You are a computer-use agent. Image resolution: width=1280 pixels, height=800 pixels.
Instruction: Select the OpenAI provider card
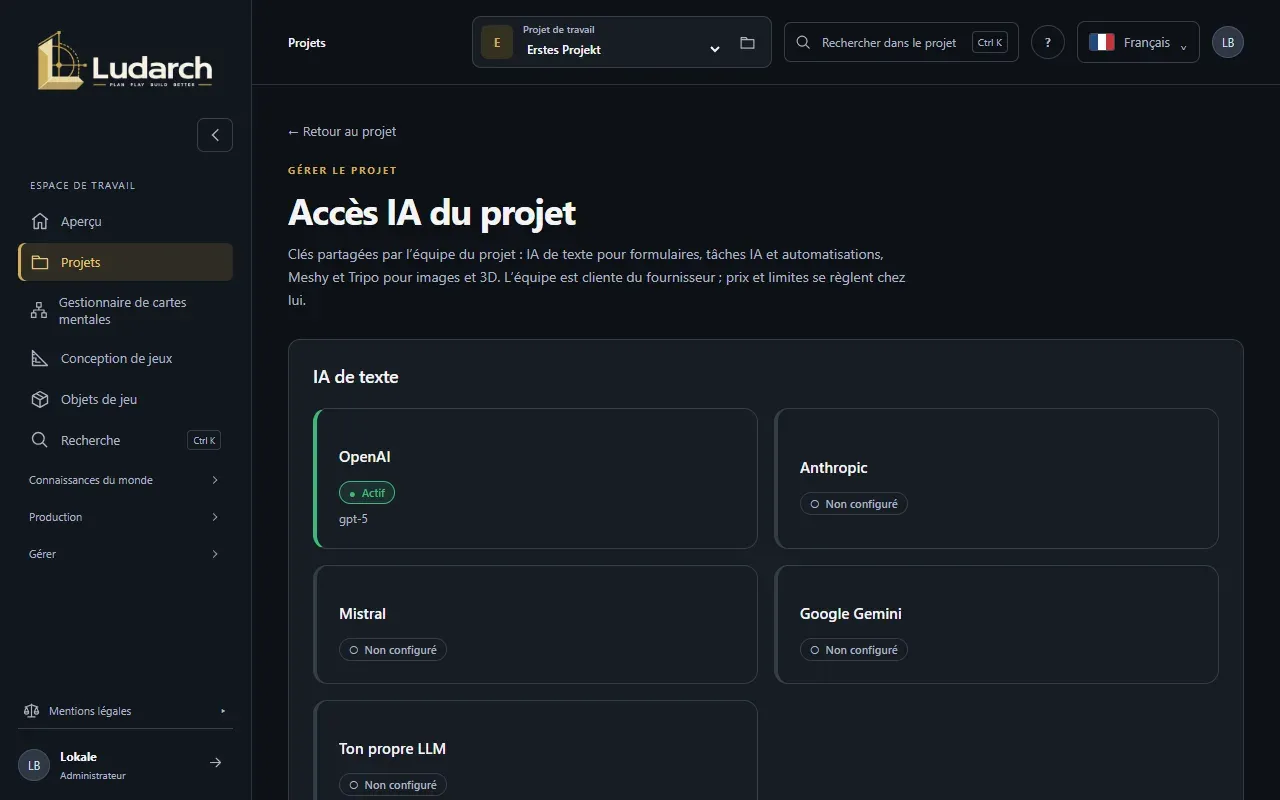tap(535, 478)
